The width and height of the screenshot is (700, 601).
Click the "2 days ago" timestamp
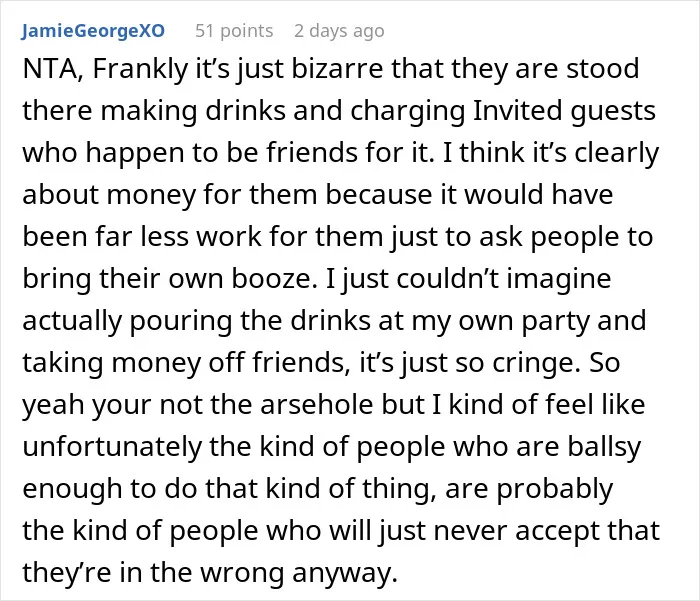pyautogui.click(x=339, y=31)
